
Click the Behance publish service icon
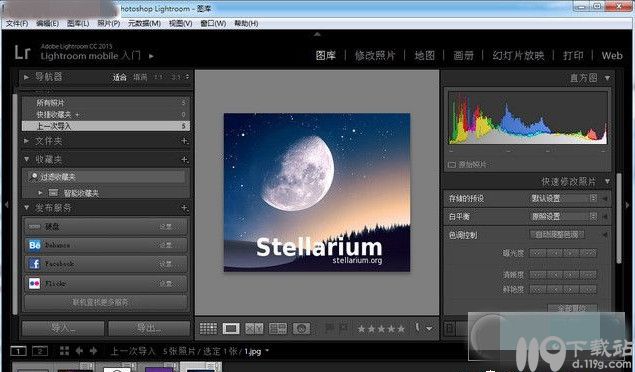(34, 245)
